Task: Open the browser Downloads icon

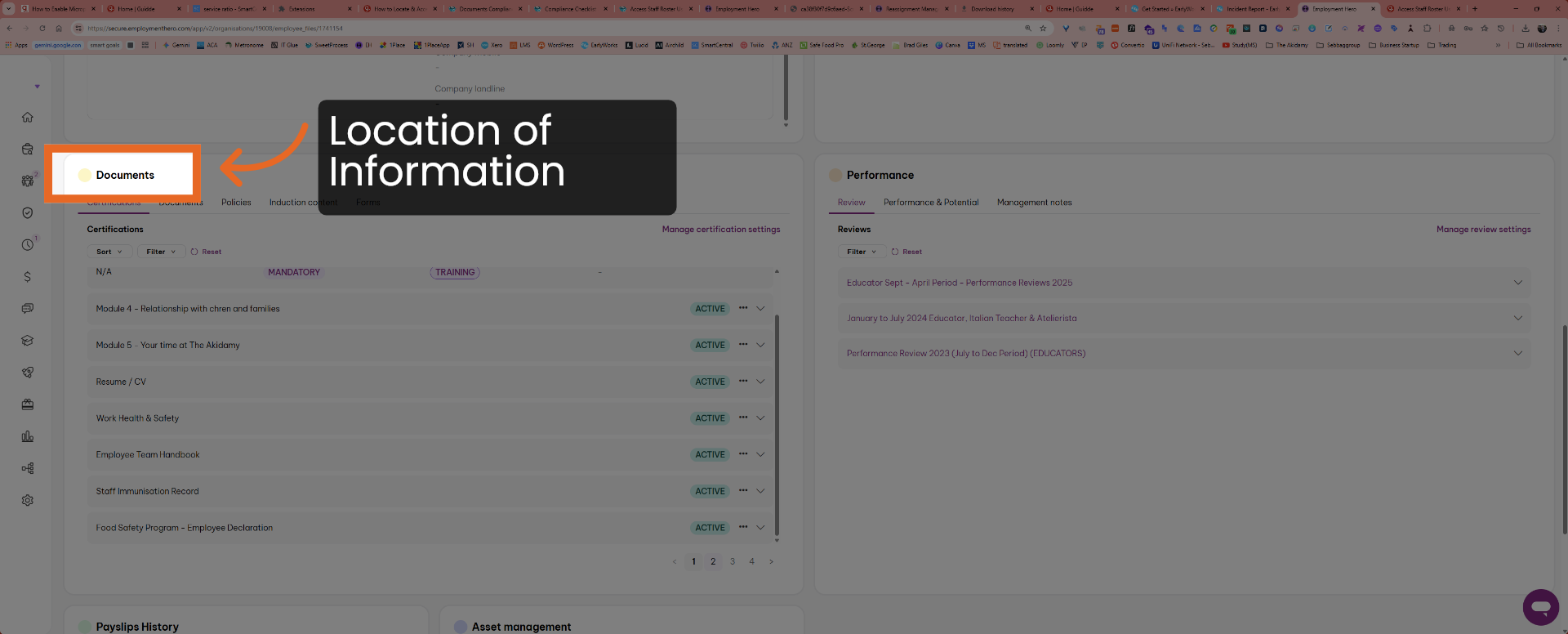Action: coord(1525,28)
